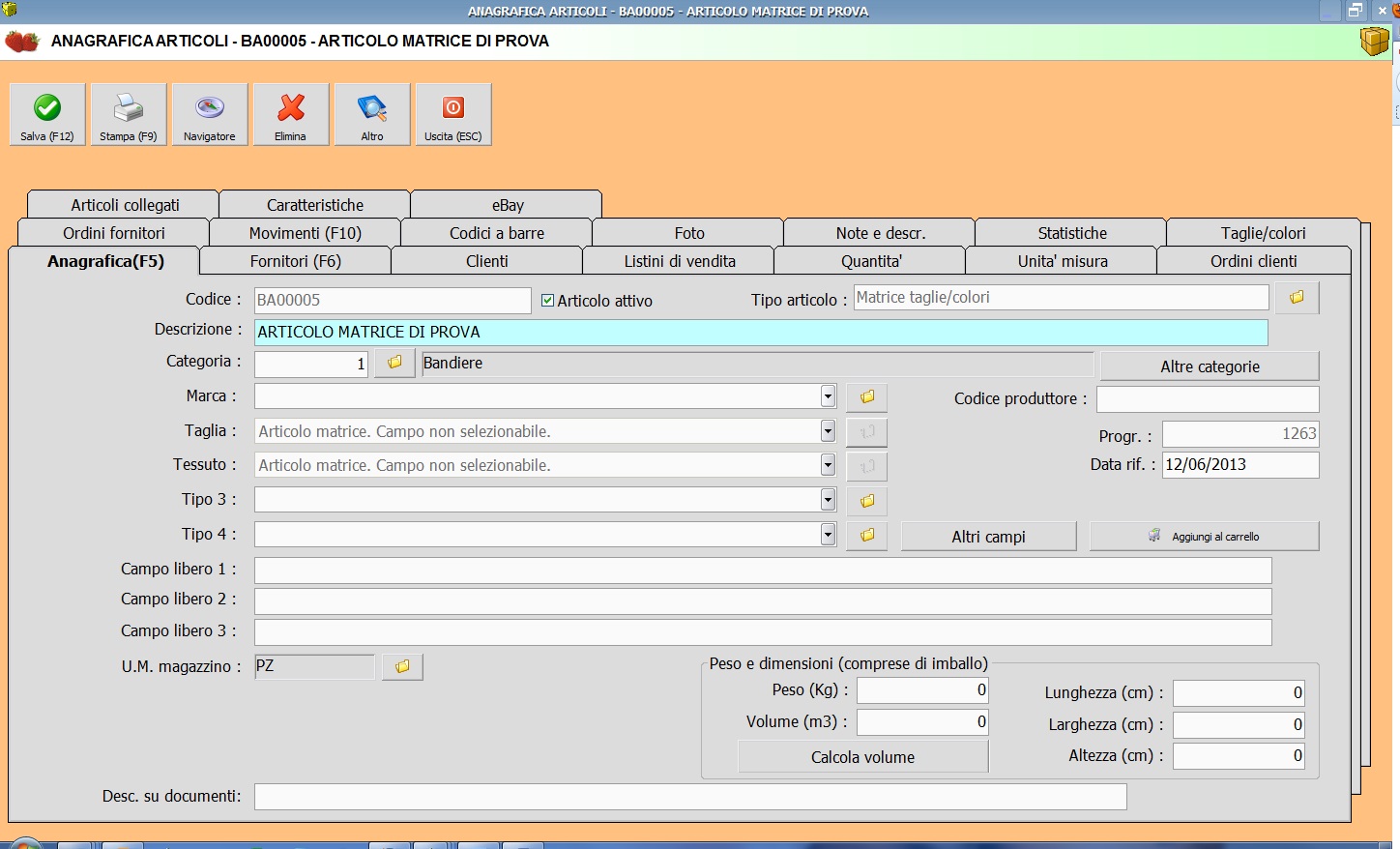Expand the Tipo 4 dropdown

pos(828,534)
